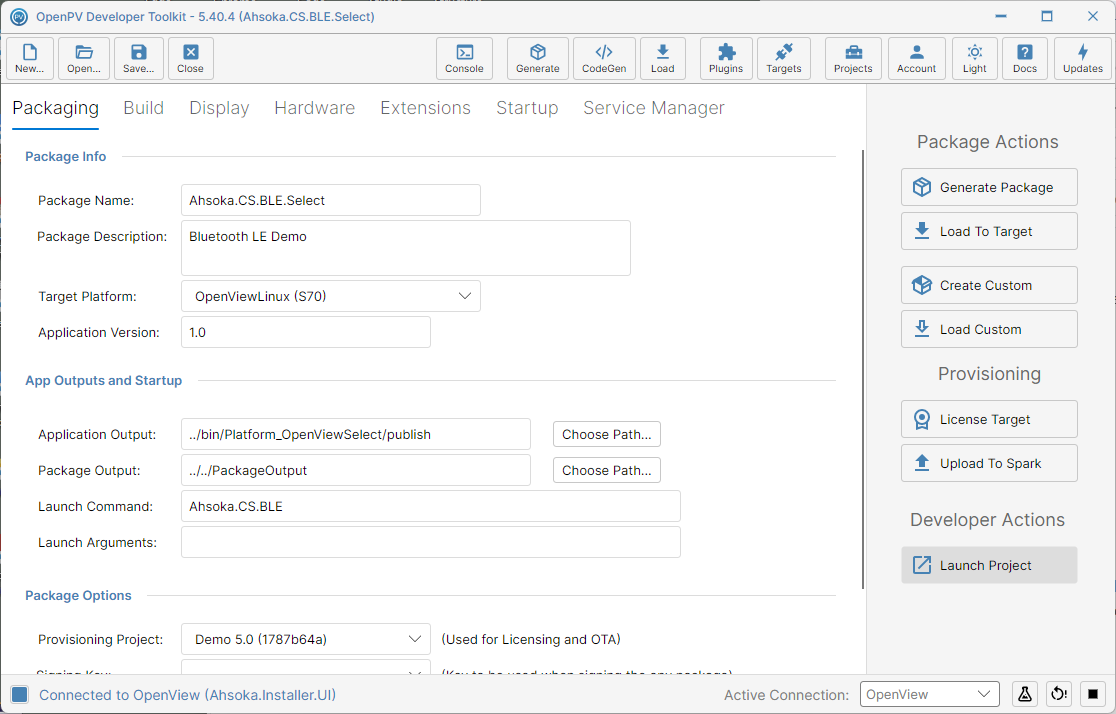Screen dimensions: 1116x714
Task: Click the Generate Package button
Action: coord(989,187)
